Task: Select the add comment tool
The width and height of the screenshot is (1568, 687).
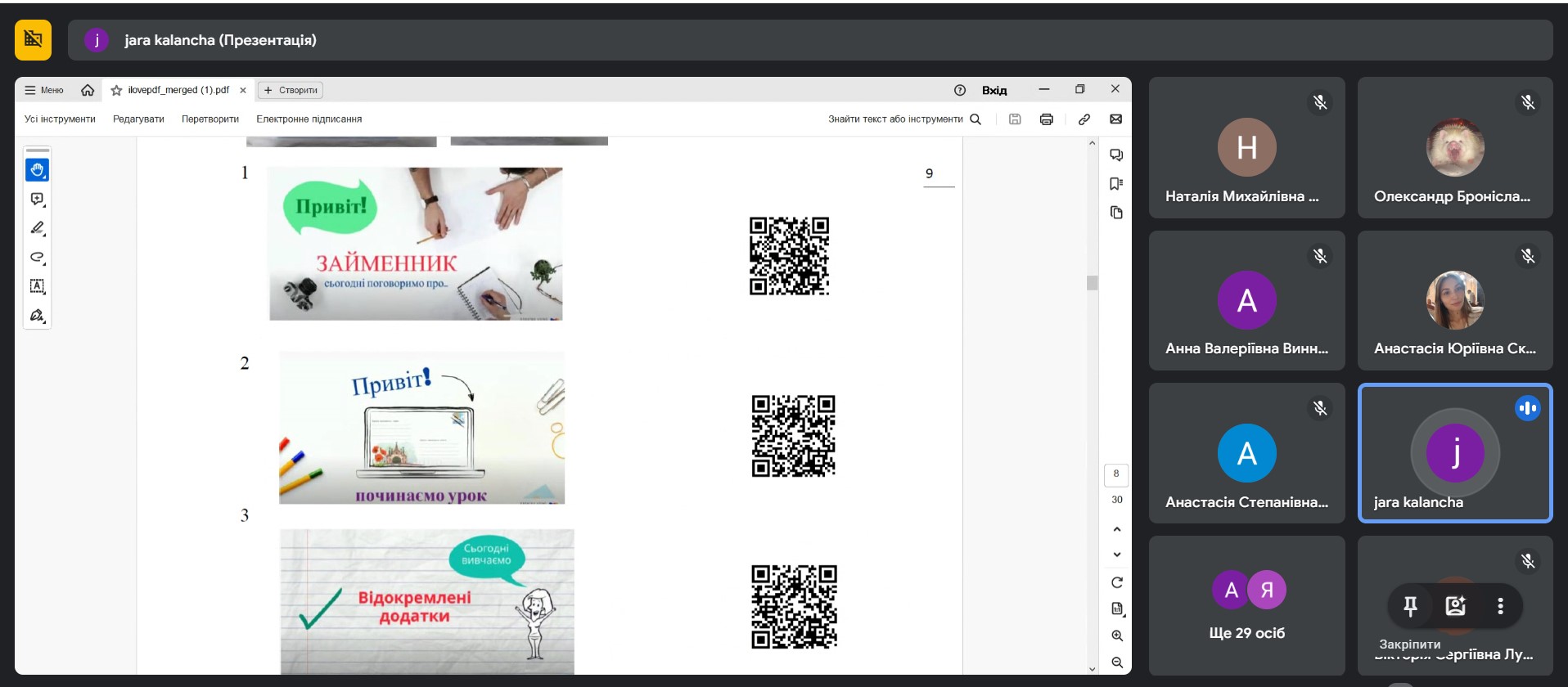Action: pos(37,199)
